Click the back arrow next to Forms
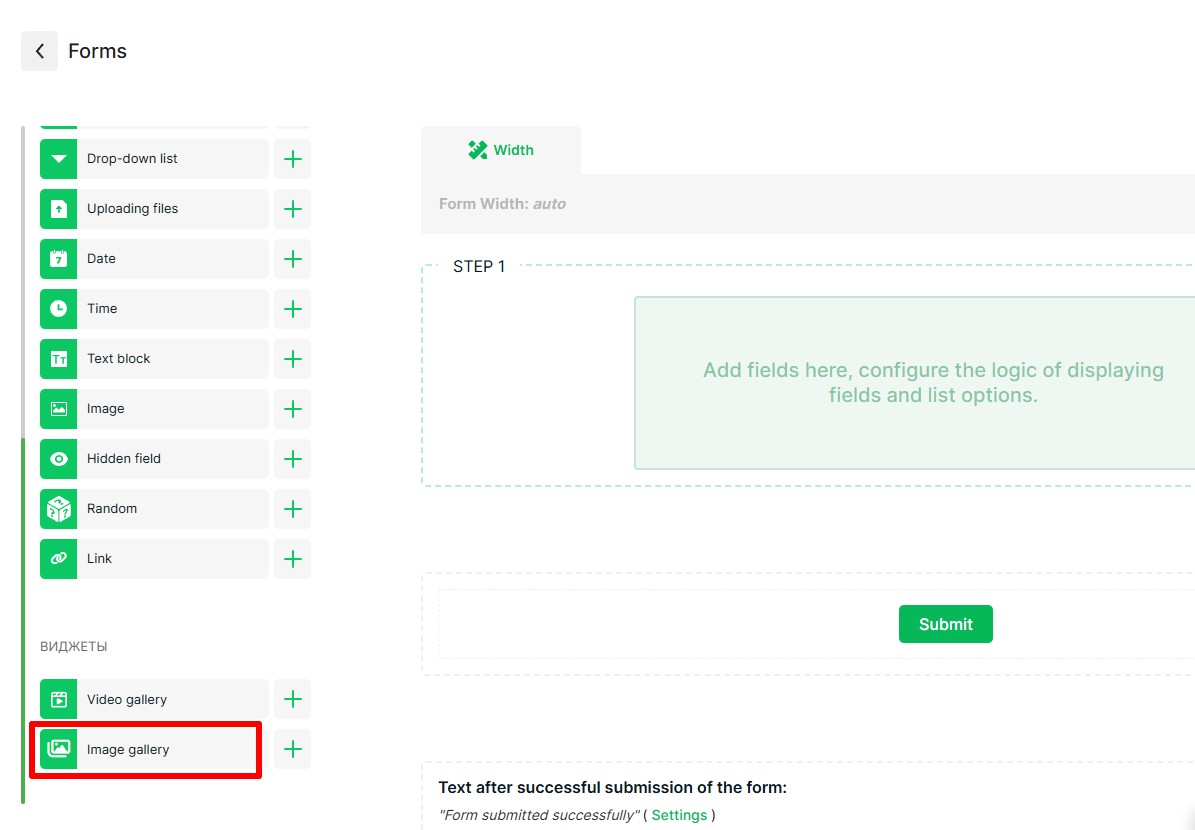This screenshot has height=830, width=1195. coord(39,51)
